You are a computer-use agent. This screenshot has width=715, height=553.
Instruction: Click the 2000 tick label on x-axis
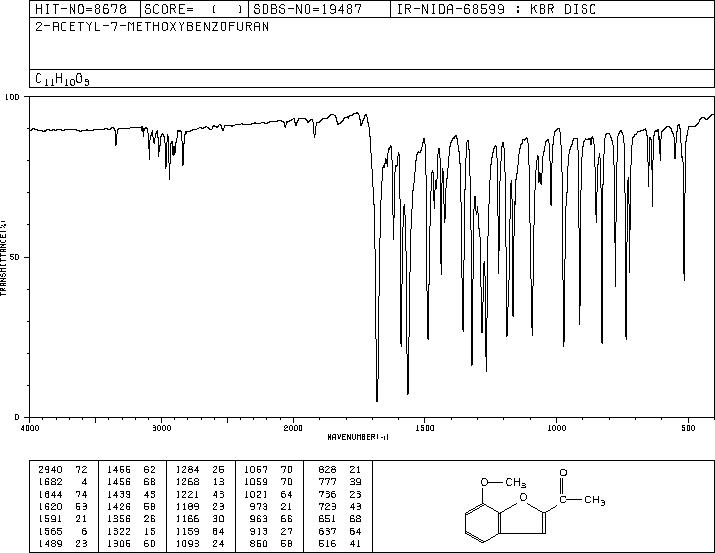point(293,428)
